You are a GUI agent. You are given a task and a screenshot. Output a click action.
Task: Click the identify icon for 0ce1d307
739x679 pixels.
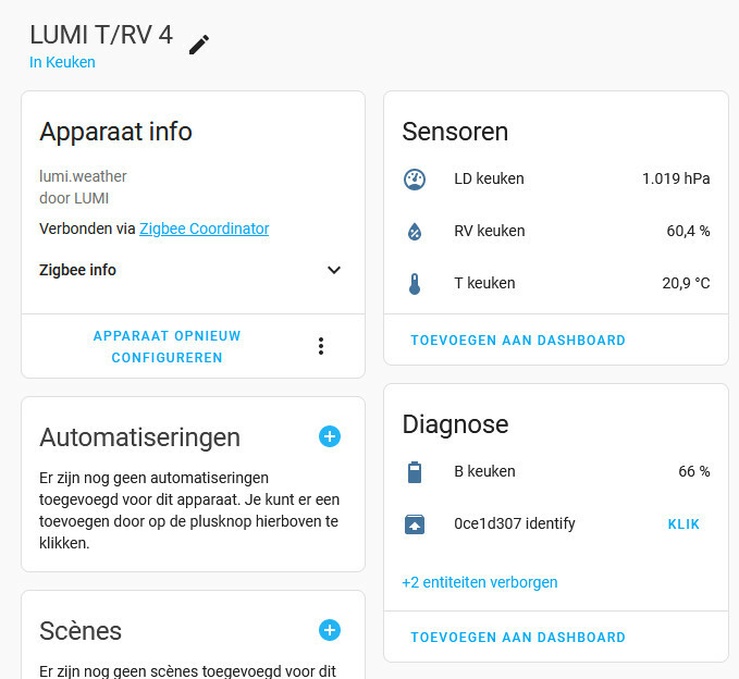tap(414, 524)
